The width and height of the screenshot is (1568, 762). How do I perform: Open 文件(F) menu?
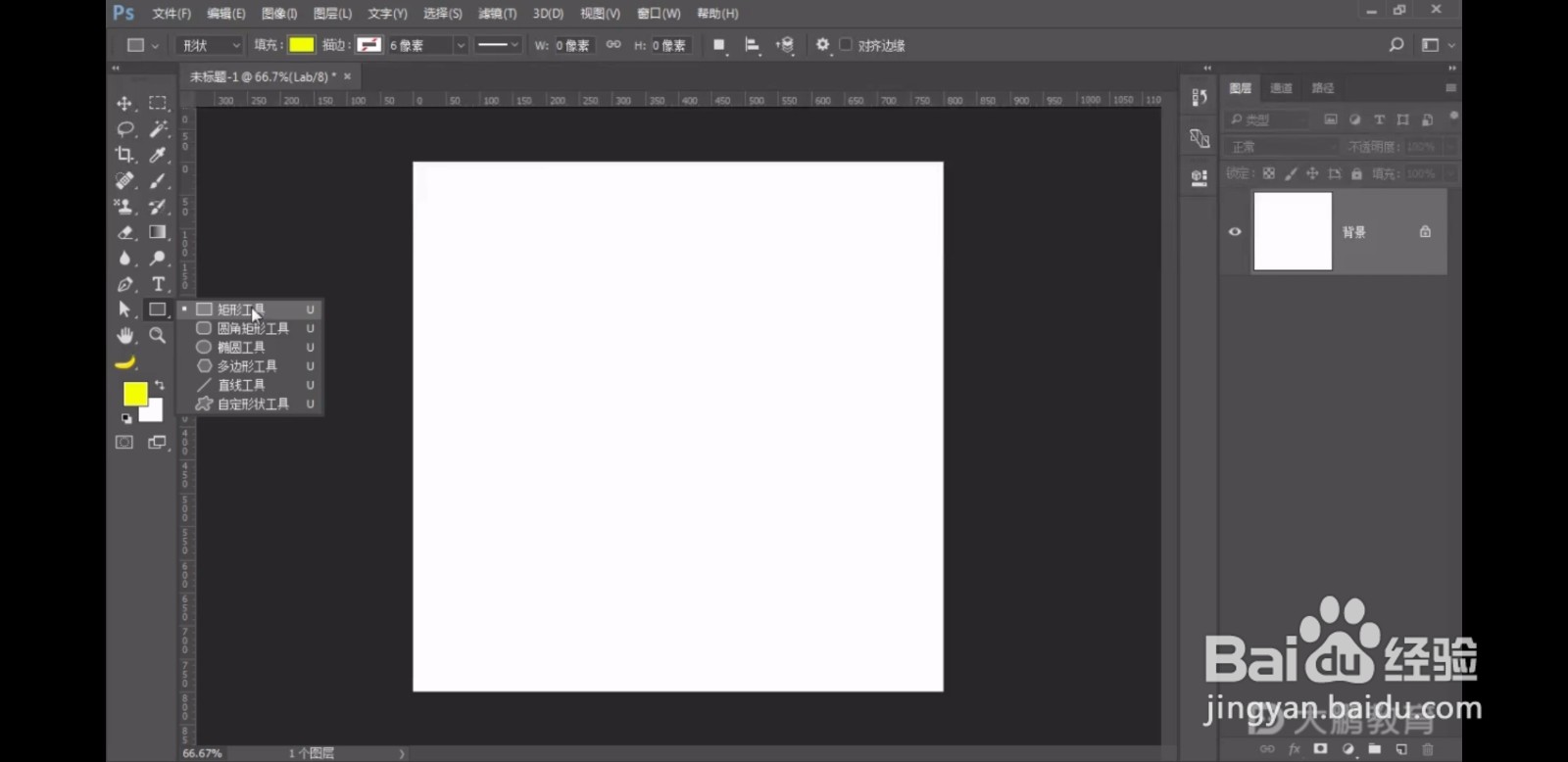coord(171,14)
